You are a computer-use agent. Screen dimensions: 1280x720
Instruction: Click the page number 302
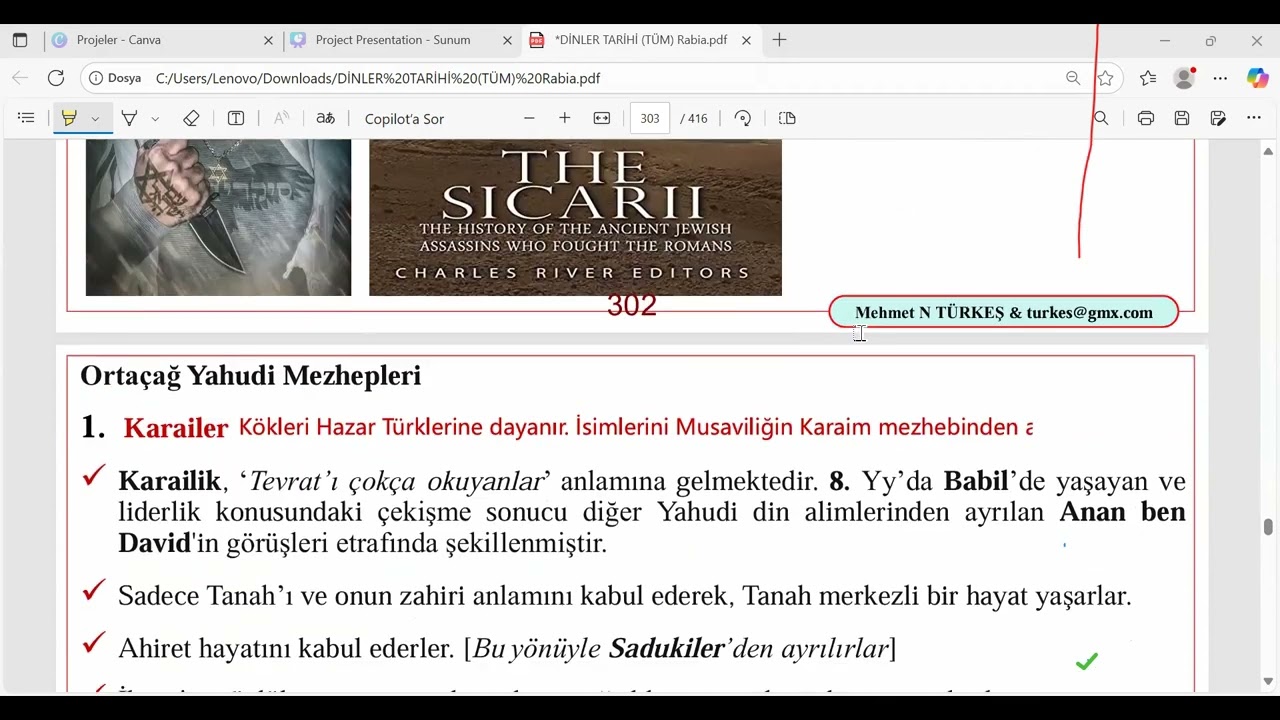coord(632,306)
